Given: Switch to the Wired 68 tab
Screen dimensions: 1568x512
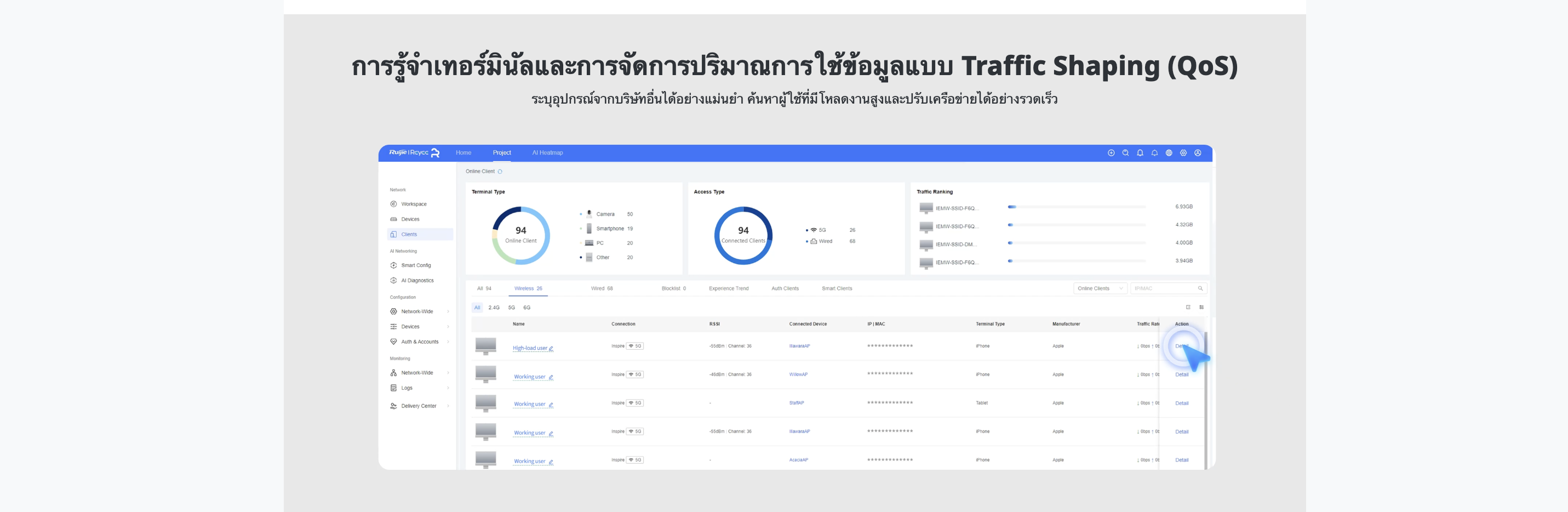Looking at the screenshot, I should pos(602,288).
